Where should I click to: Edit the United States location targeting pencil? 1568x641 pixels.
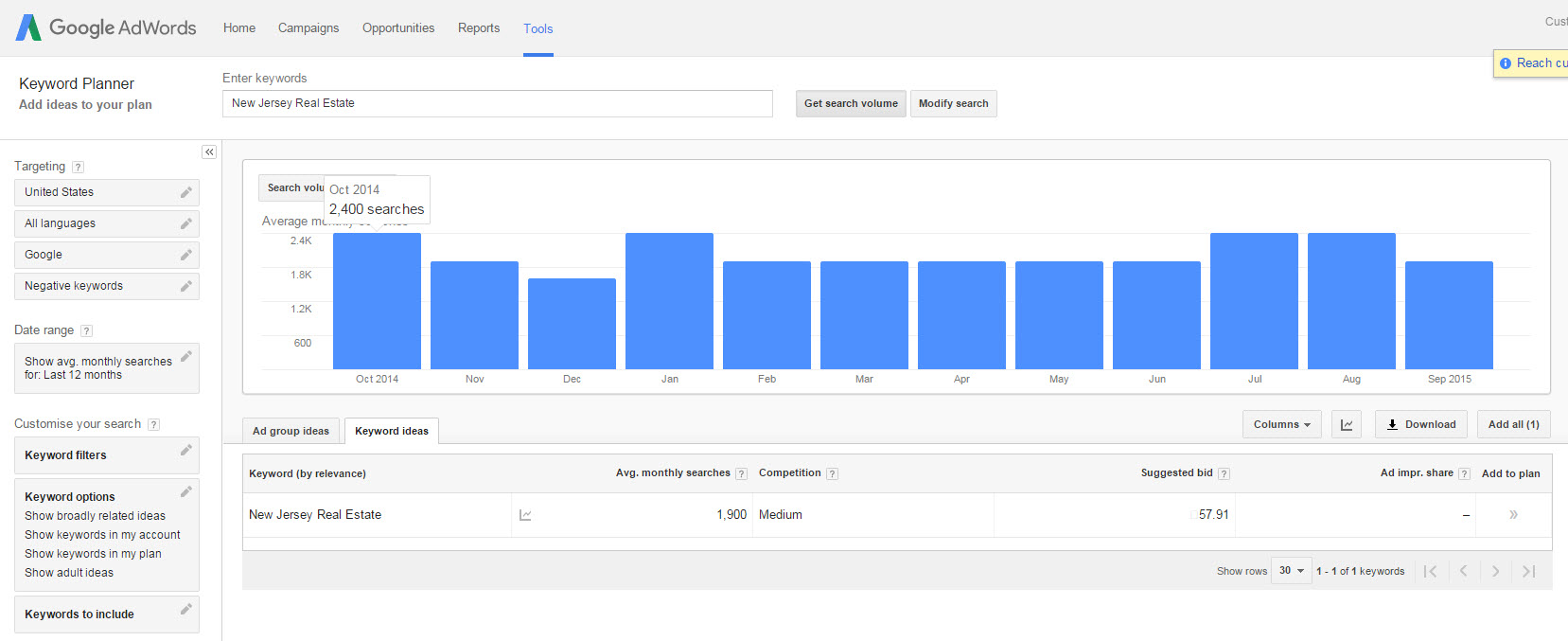pos(186,192)
